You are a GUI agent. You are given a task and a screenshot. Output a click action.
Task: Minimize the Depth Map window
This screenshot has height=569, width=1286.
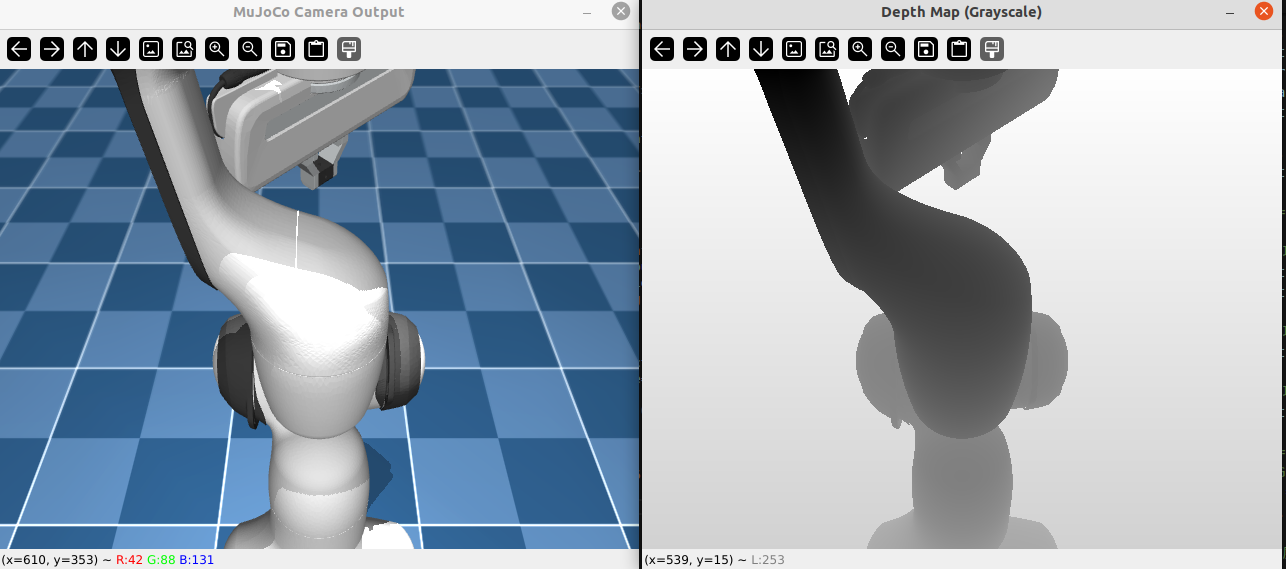1230,12
